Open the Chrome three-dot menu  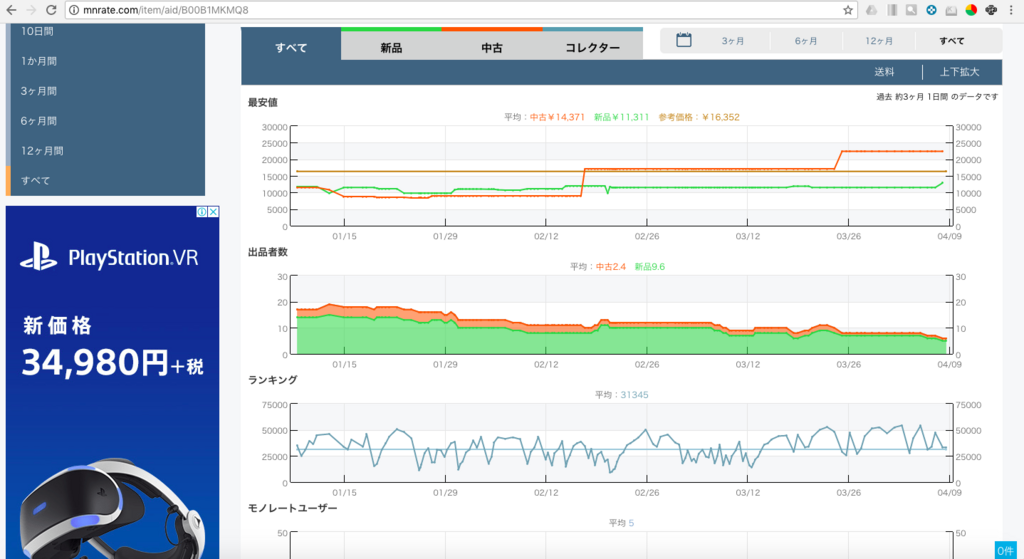click(x=1011, y=10)
